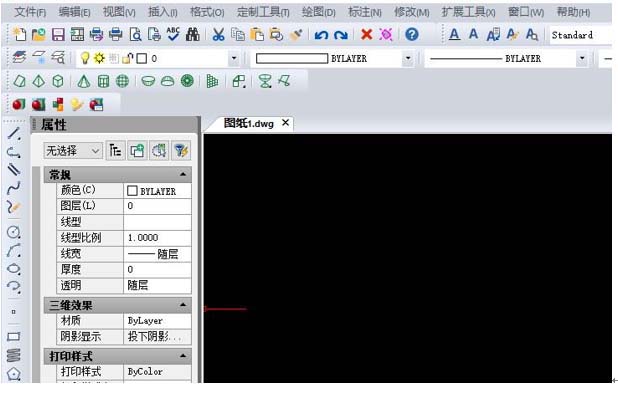The height and width of the screenshot is (394, 618).
Task: Open the Standard text style box
Action: pos(581,35)
